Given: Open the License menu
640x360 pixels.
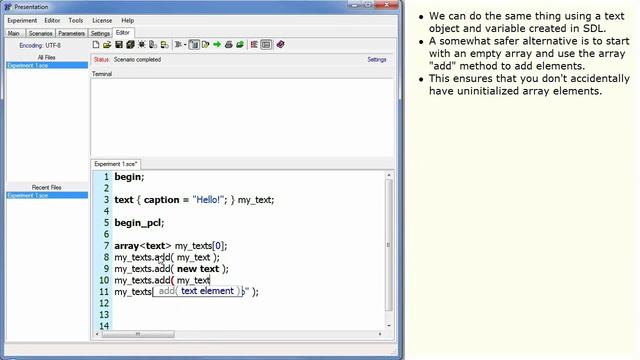Looking at the screenshot, I should tap(102, 20).
